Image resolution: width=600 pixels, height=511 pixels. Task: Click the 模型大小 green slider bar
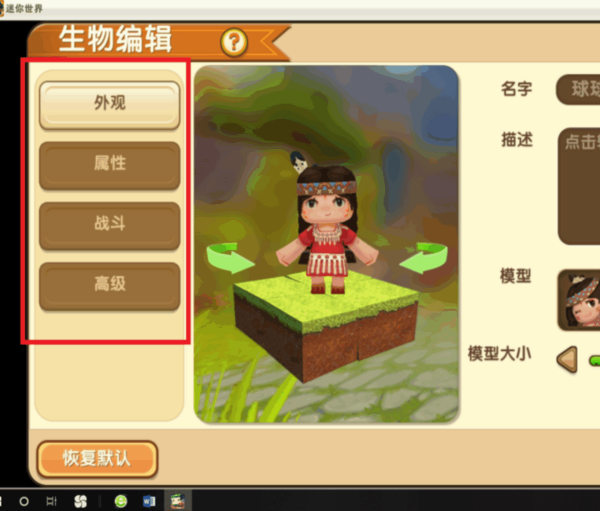tap(594, 361)
